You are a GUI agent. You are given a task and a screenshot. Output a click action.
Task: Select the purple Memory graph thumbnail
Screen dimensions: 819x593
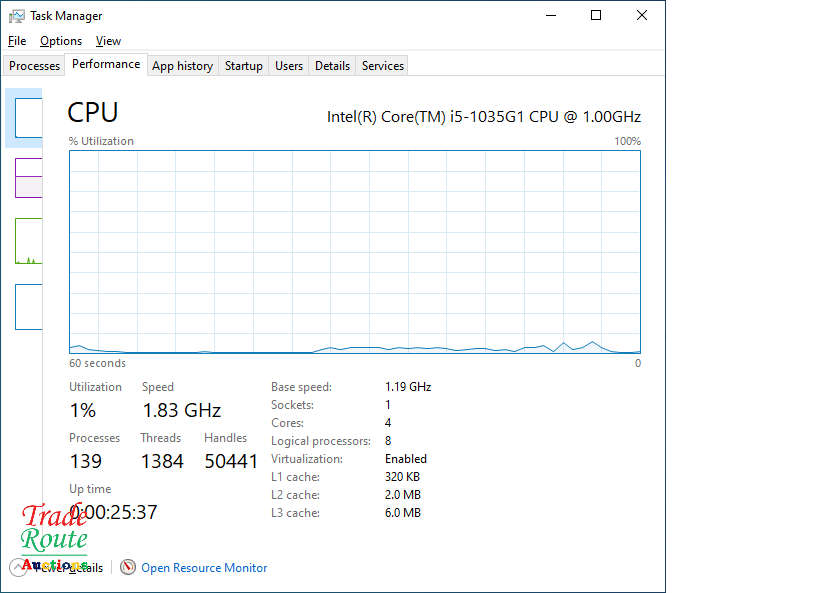[x=28, y=177]
